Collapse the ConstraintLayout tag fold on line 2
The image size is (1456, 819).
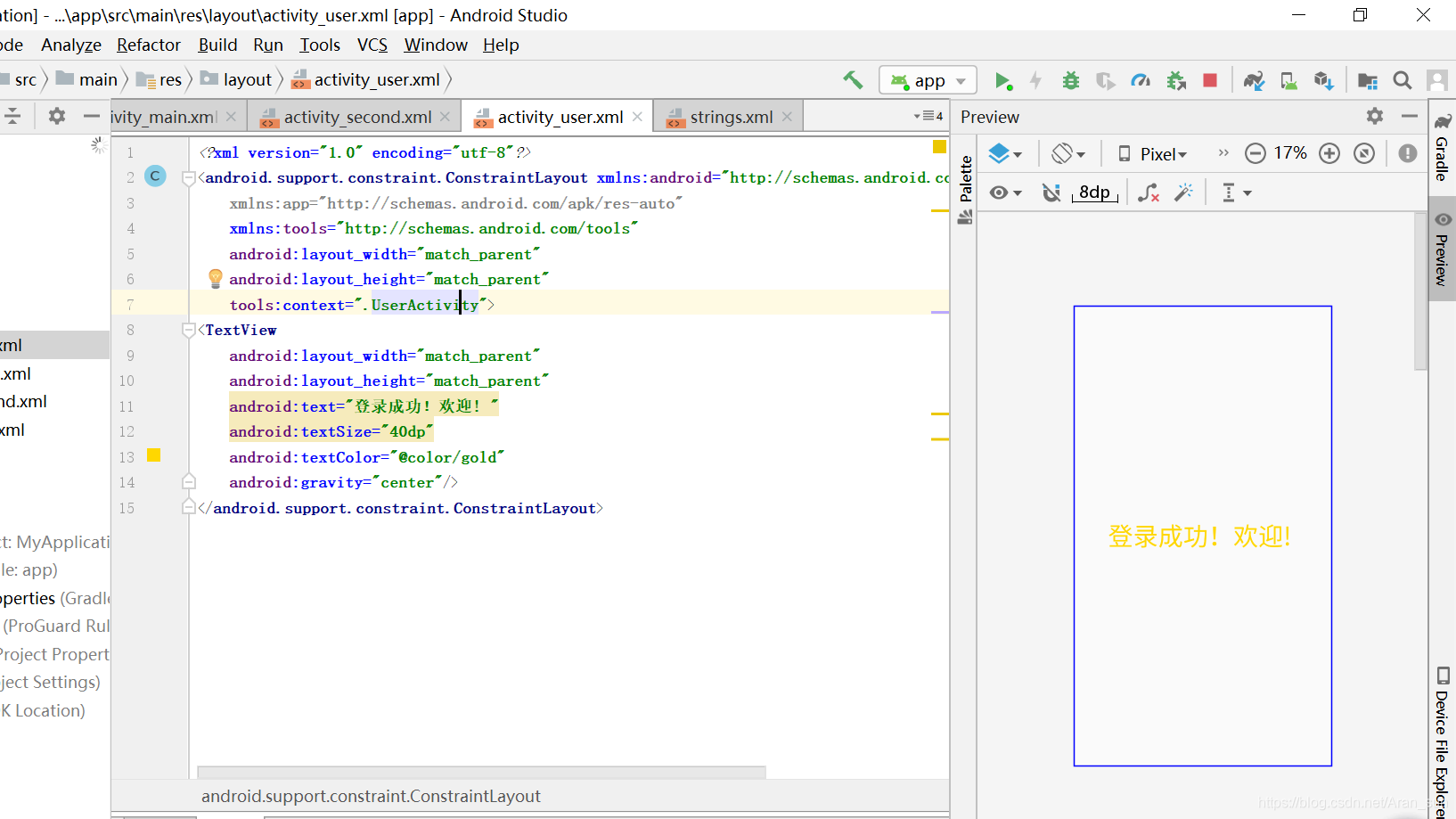coord(189,178)
